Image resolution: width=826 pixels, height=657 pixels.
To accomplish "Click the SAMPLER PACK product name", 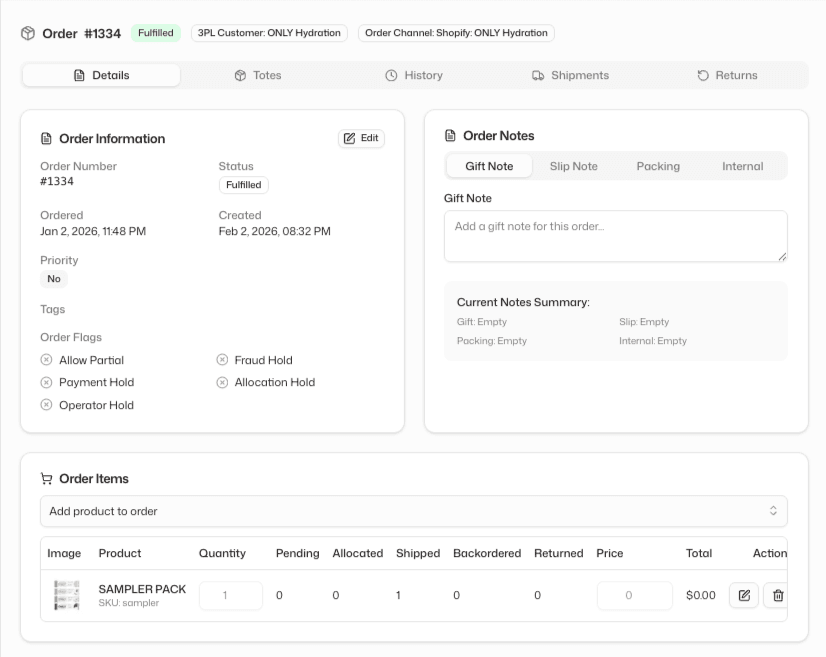I will (142, 589).
